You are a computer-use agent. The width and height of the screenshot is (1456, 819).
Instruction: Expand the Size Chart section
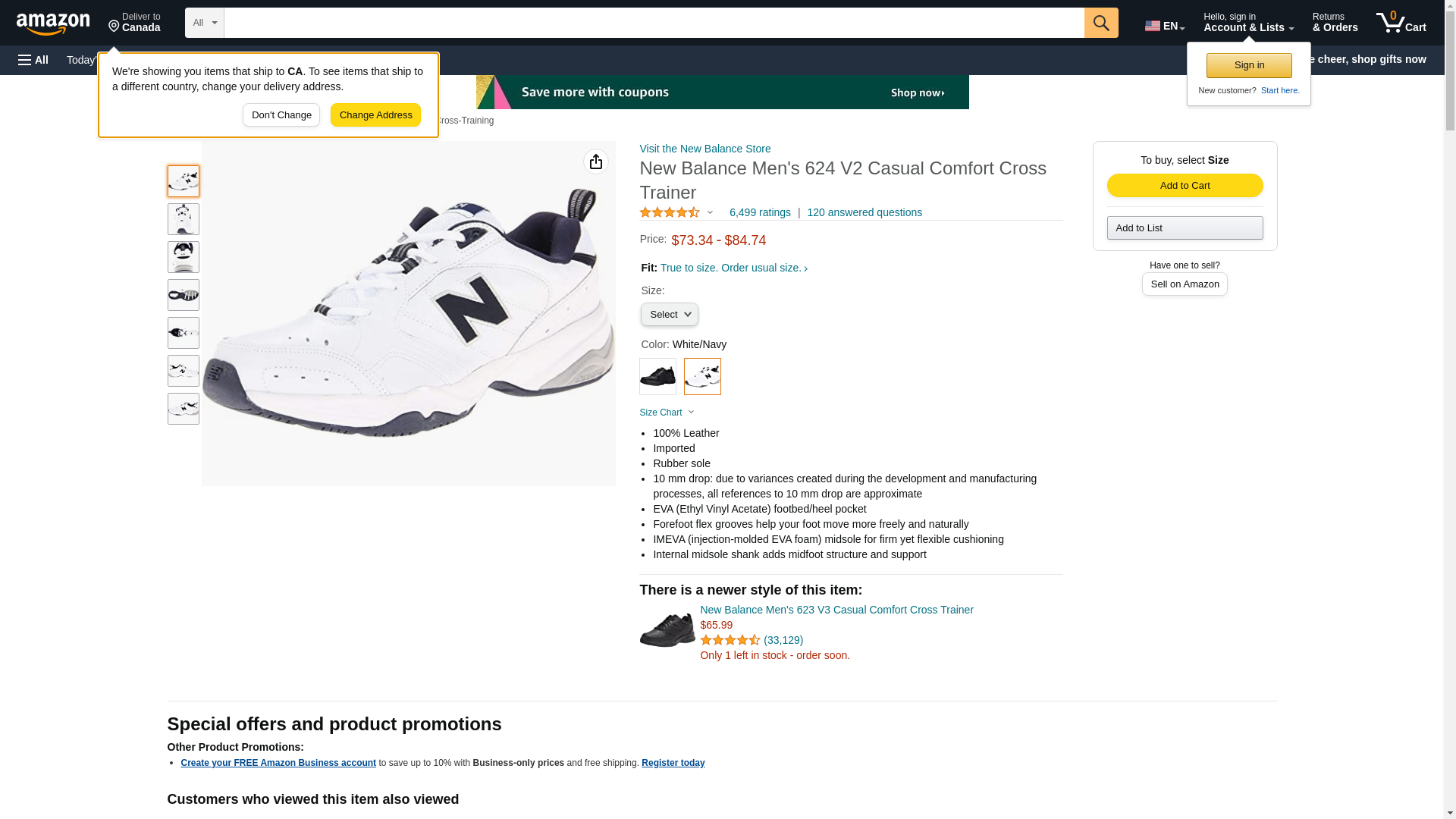pos(667,413)
